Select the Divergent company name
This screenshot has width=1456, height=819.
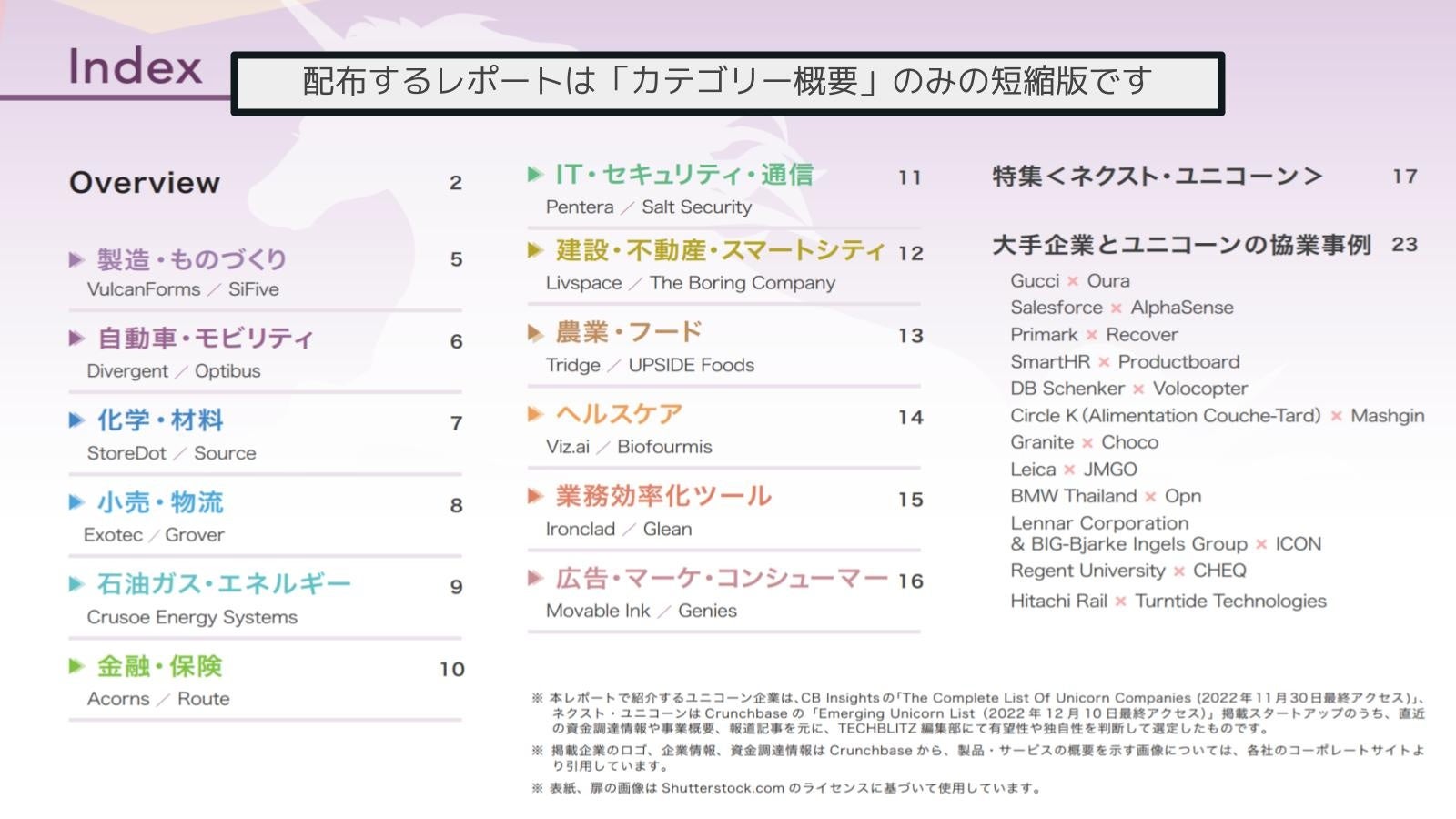tap(127, 371)
